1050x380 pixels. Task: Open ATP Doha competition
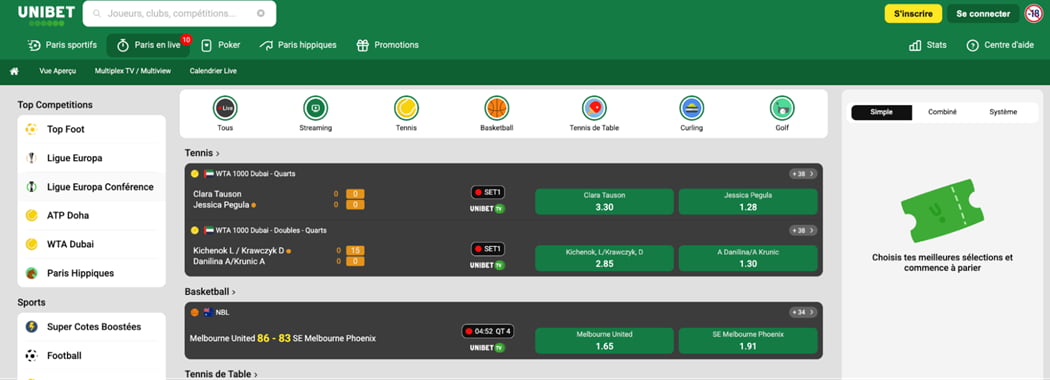(92, 215)
